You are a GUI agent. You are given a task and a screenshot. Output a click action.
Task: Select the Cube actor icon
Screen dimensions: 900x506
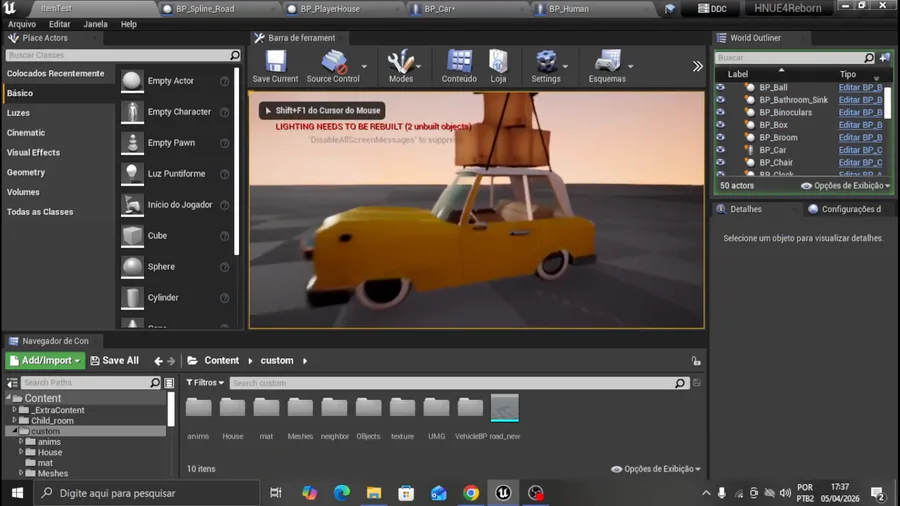(132, 236)
